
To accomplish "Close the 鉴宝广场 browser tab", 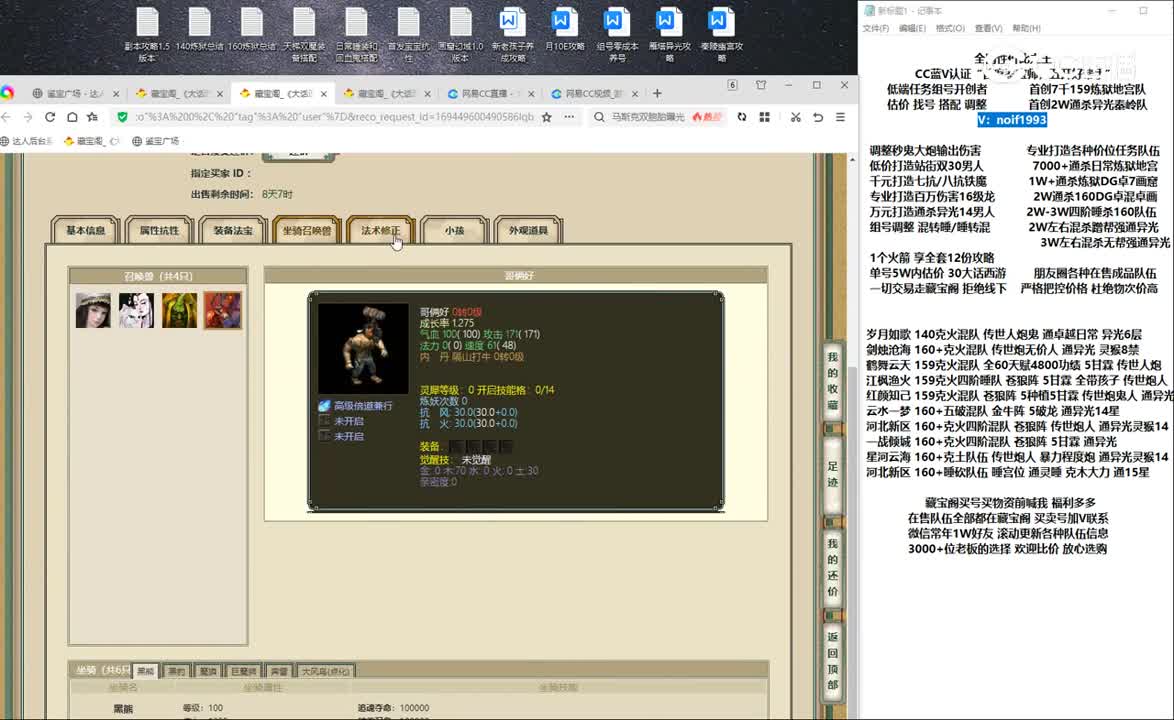I will tap(116, 94).
